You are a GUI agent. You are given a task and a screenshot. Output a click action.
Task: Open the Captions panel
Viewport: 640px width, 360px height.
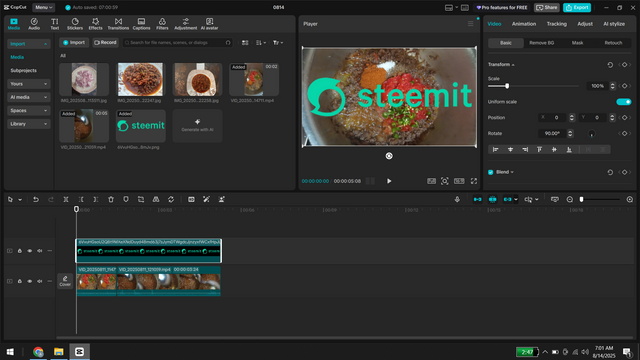click(x=141, y=24)
